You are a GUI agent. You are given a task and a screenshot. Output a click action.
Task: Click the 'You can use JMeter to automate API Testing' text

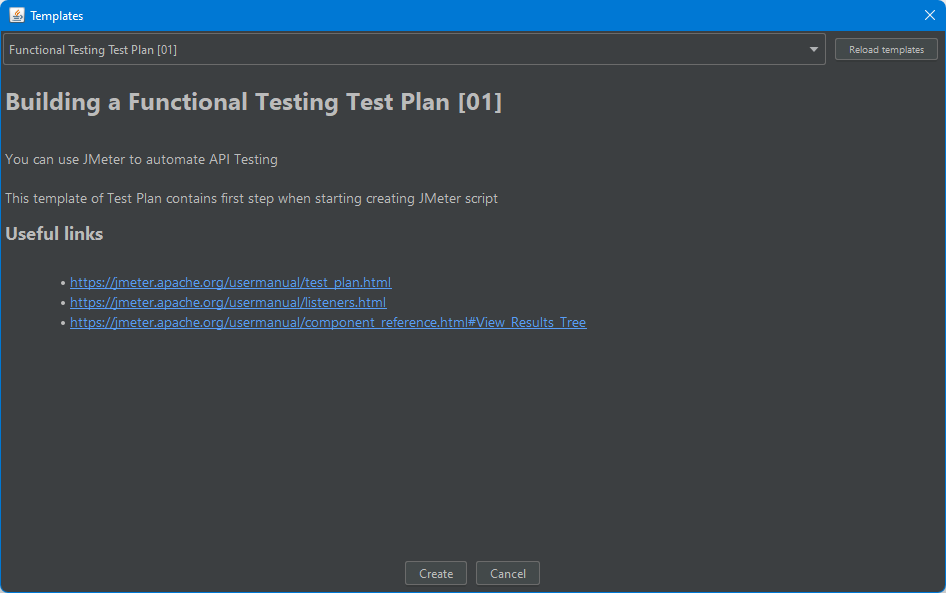141,159
